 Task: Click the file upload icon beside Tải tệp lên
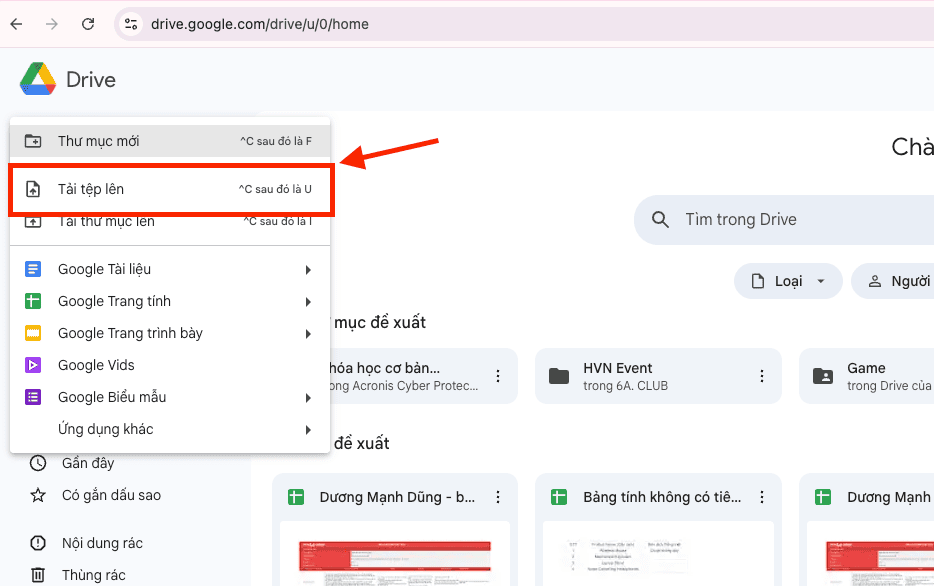coord(33,189)
